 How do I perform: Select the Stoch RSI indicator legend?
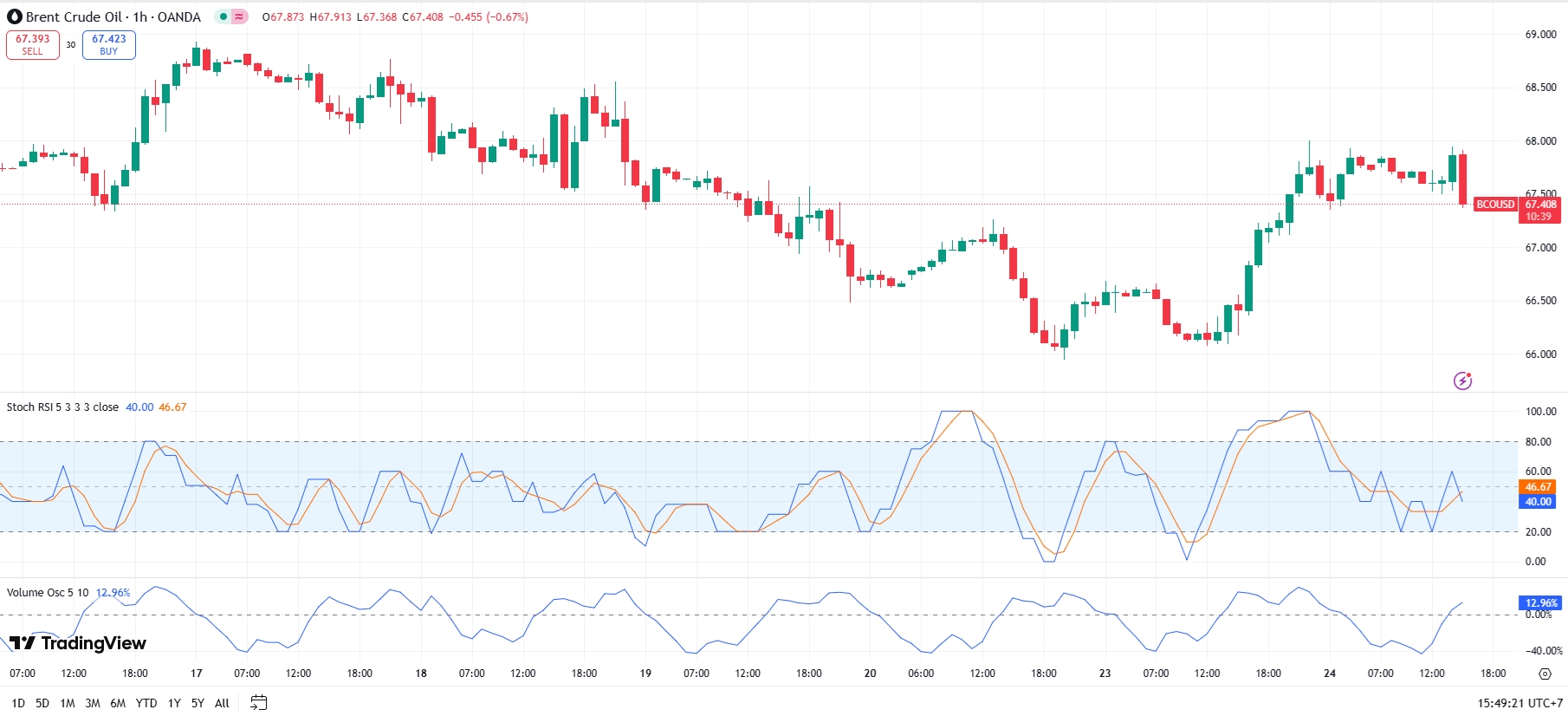[x=62, y=407]
